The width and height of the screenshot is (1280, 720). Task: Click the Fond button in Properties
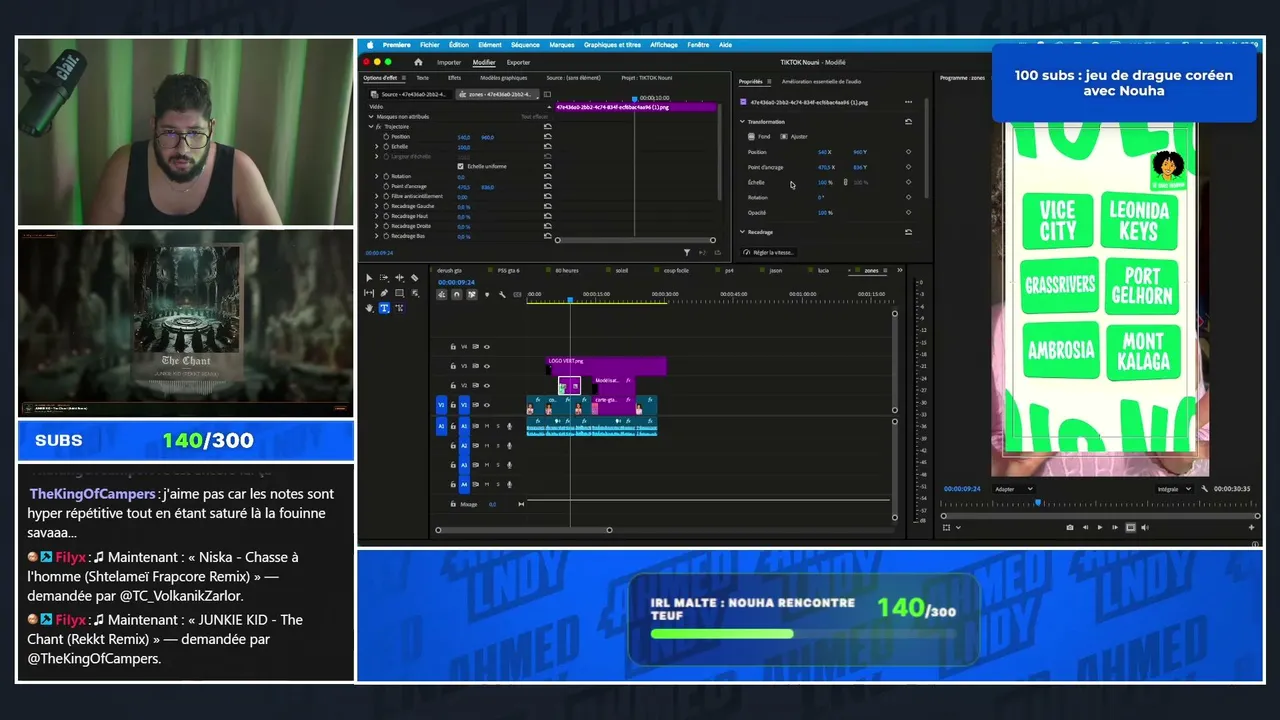click(760, 137)
